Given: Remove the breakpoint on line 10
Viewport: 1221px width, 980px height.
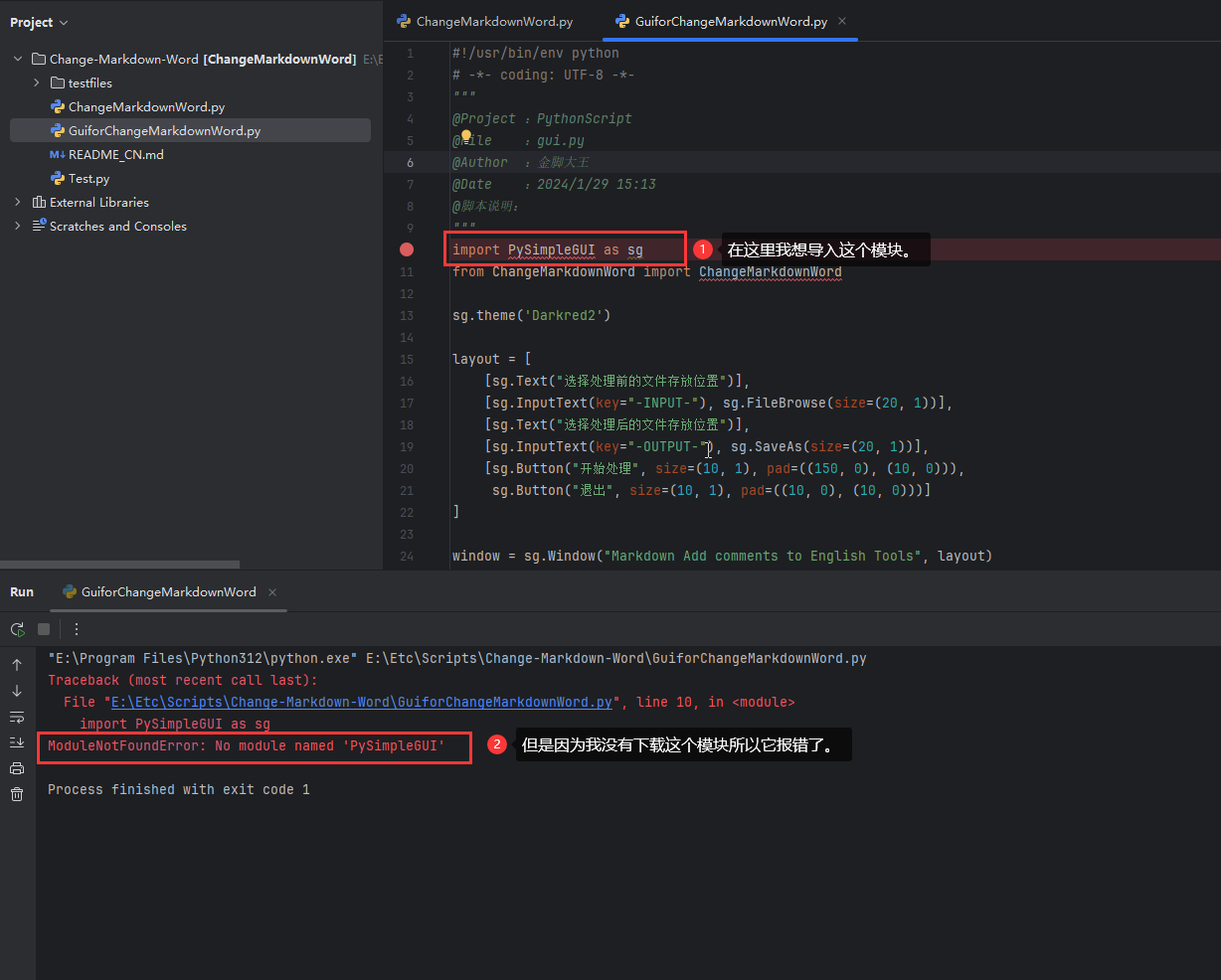Looking at the screenshot, I should 407,249.
